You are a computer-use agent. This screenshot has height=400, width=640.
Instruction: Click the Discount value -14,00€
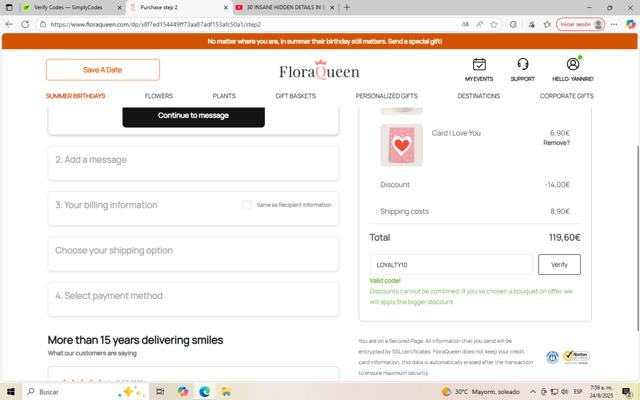pos(557,184)
